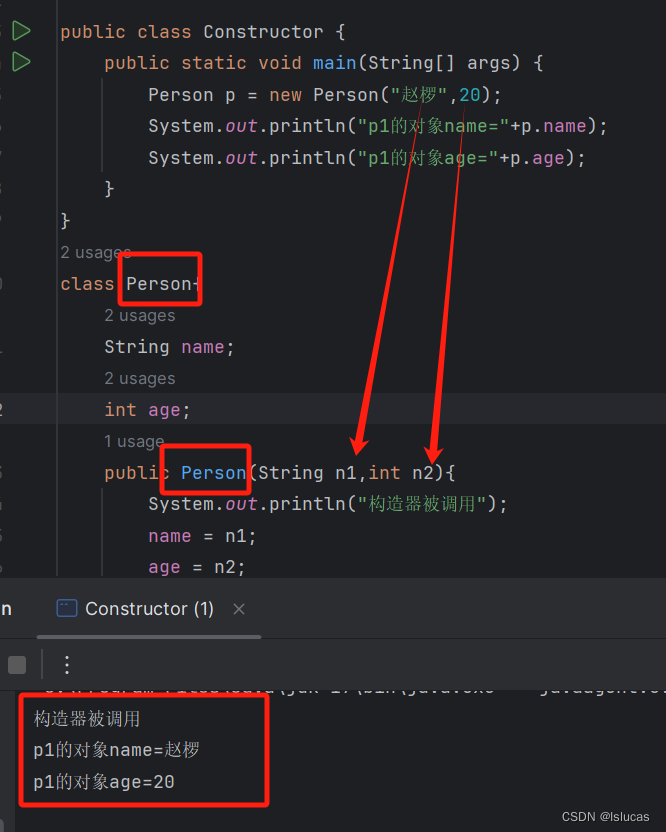666x832 pixels.
Task: Click console output 'p1的对象name=赵椤'
Action: point(117,750)
